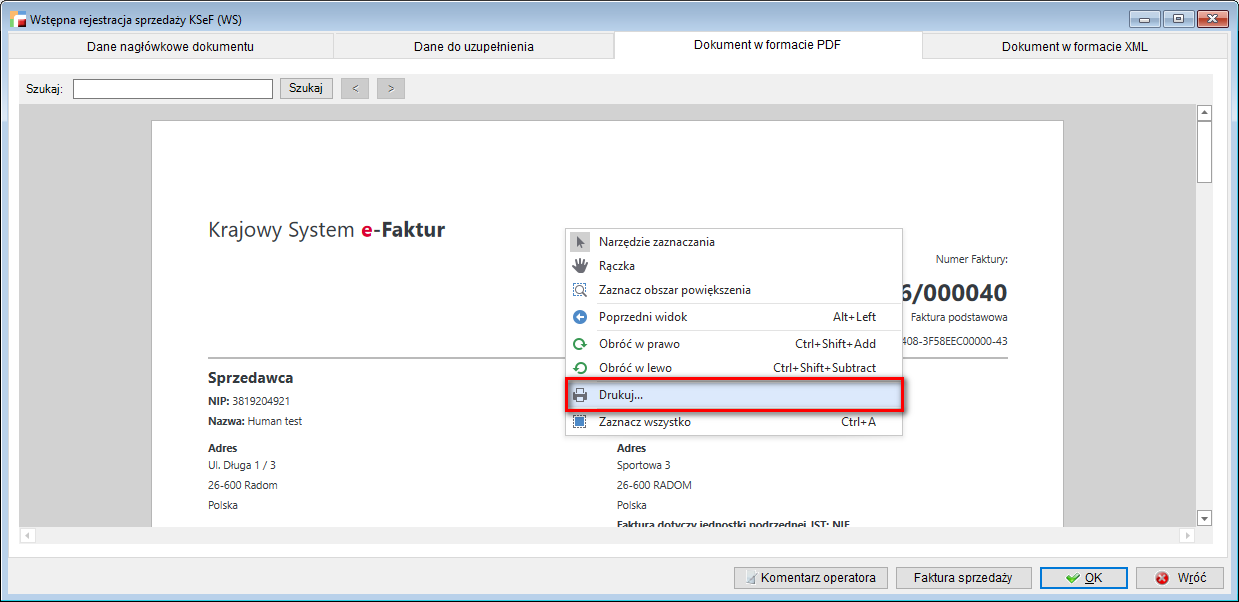Screen dimensions: 1239x602
Task: Click the Obróć w prawo rotate icon
Action: tap(580, 344)
